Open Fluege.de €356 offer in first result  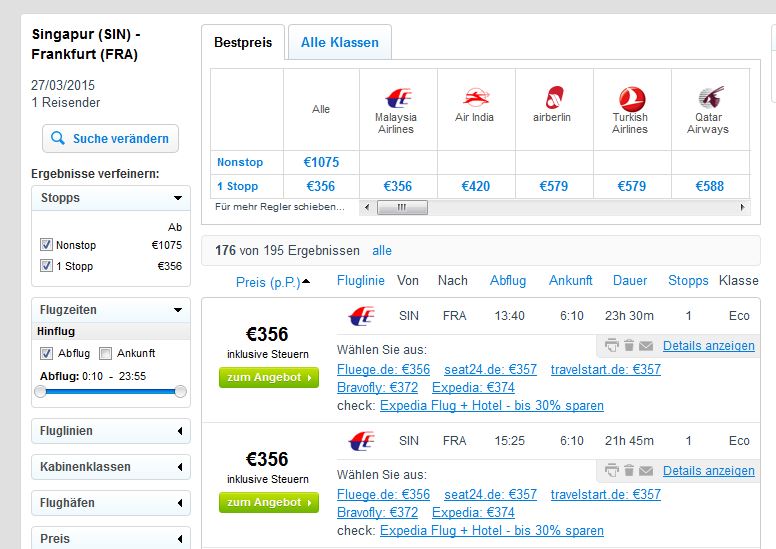pyautogui.click(x=384, y=369)
